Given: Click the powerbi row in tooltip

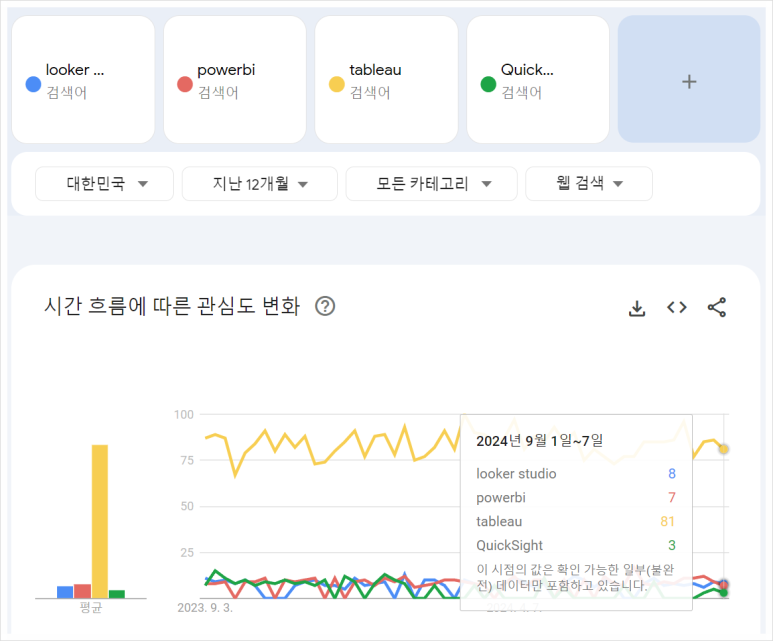Looking at the screenshot, I should click(576, 497).
